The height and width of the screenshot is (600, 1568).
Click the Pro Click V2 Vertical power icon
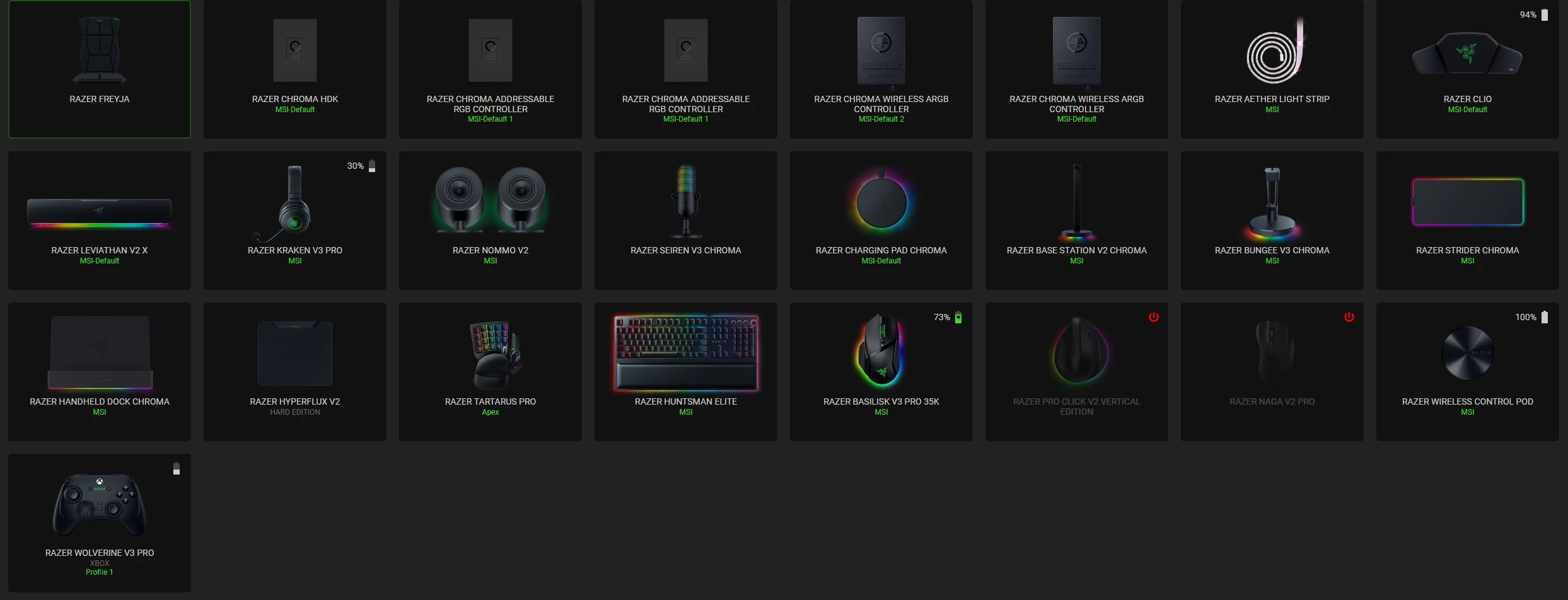click(1154, 317)
